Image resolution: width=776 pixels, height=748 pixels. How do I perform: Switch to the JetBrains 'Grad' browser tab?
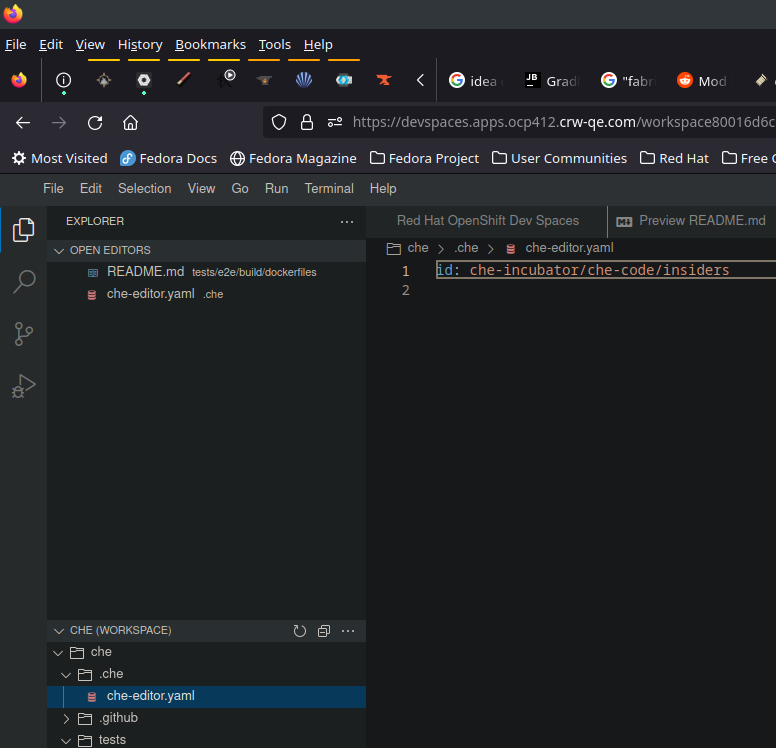[552, 81]
